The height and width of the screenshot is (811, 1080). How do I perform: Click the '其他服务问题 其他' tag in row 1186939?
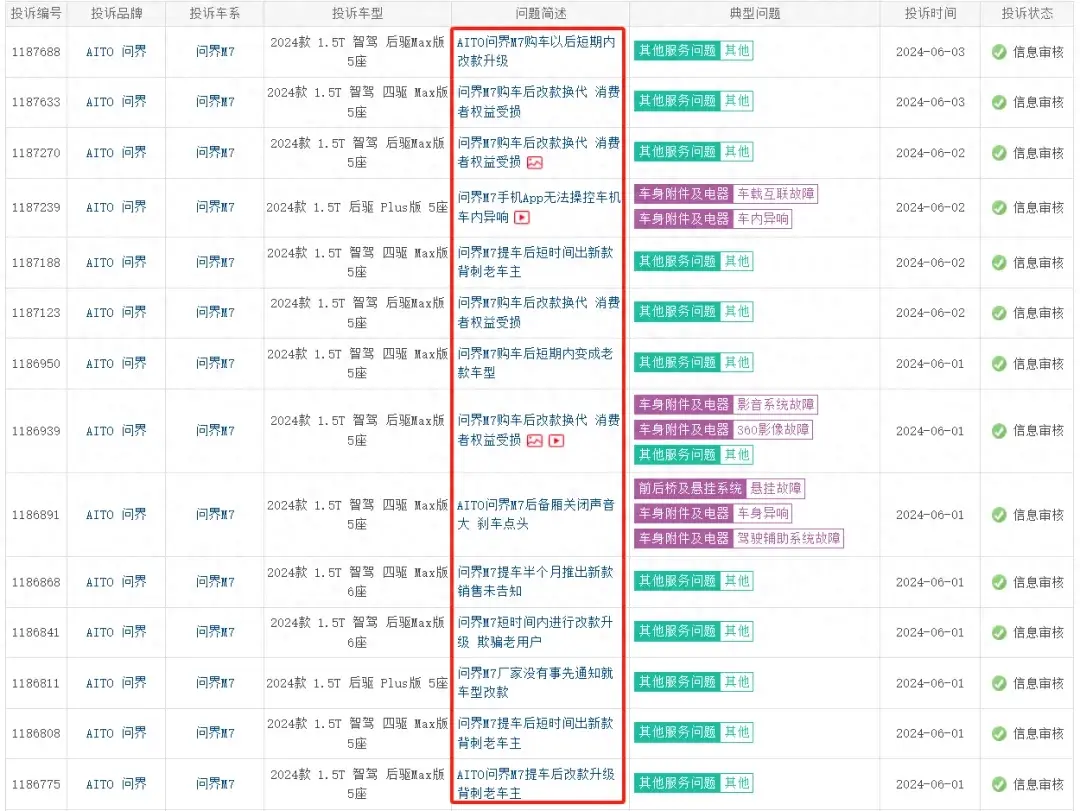click(693, 455)
